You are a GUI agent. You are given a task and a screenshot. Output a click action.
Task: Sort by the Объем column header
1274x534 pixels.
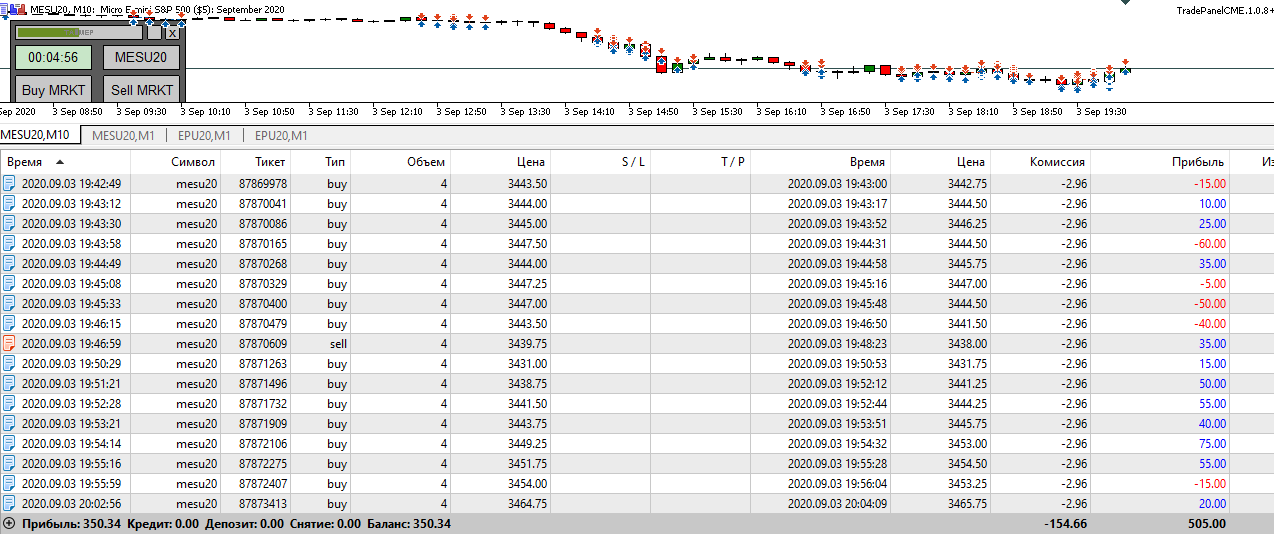click(x=427, y=161)
